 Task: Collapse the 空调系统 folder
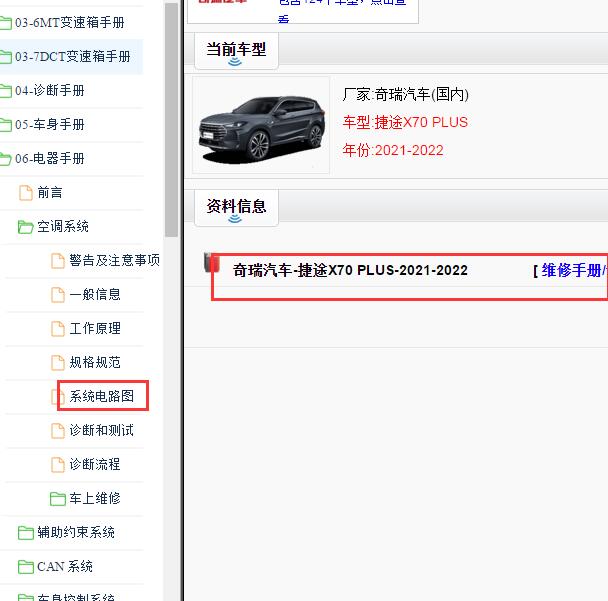pyautogui.click(x=63, y=226)
